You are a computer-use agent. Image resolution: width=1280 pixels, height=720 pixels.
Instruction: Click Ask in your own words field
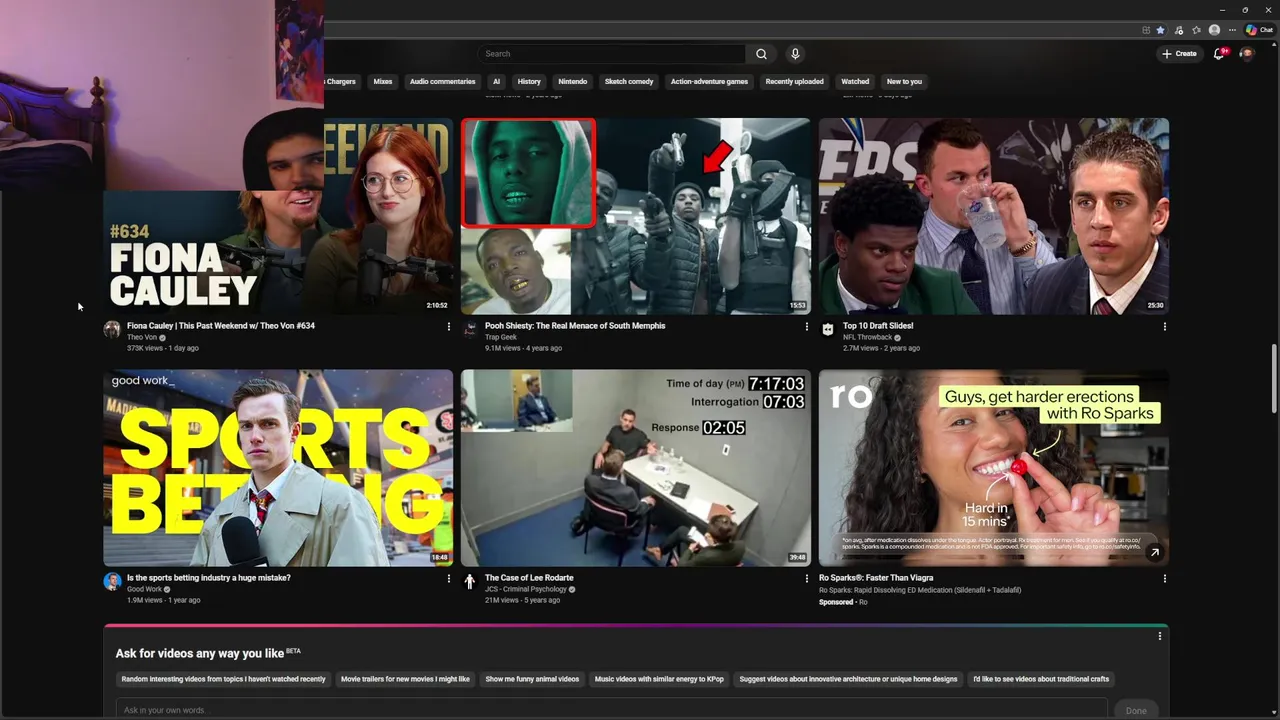click(611, 710)
